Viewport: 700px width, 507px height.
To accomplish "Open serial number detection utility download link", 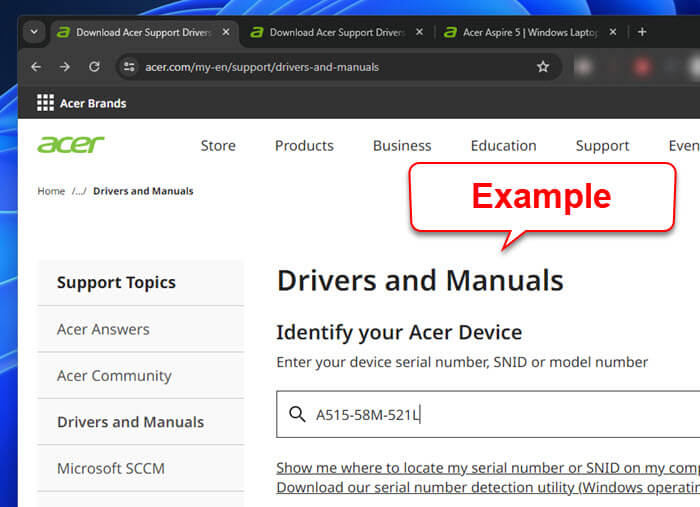I will coord(488,487).
